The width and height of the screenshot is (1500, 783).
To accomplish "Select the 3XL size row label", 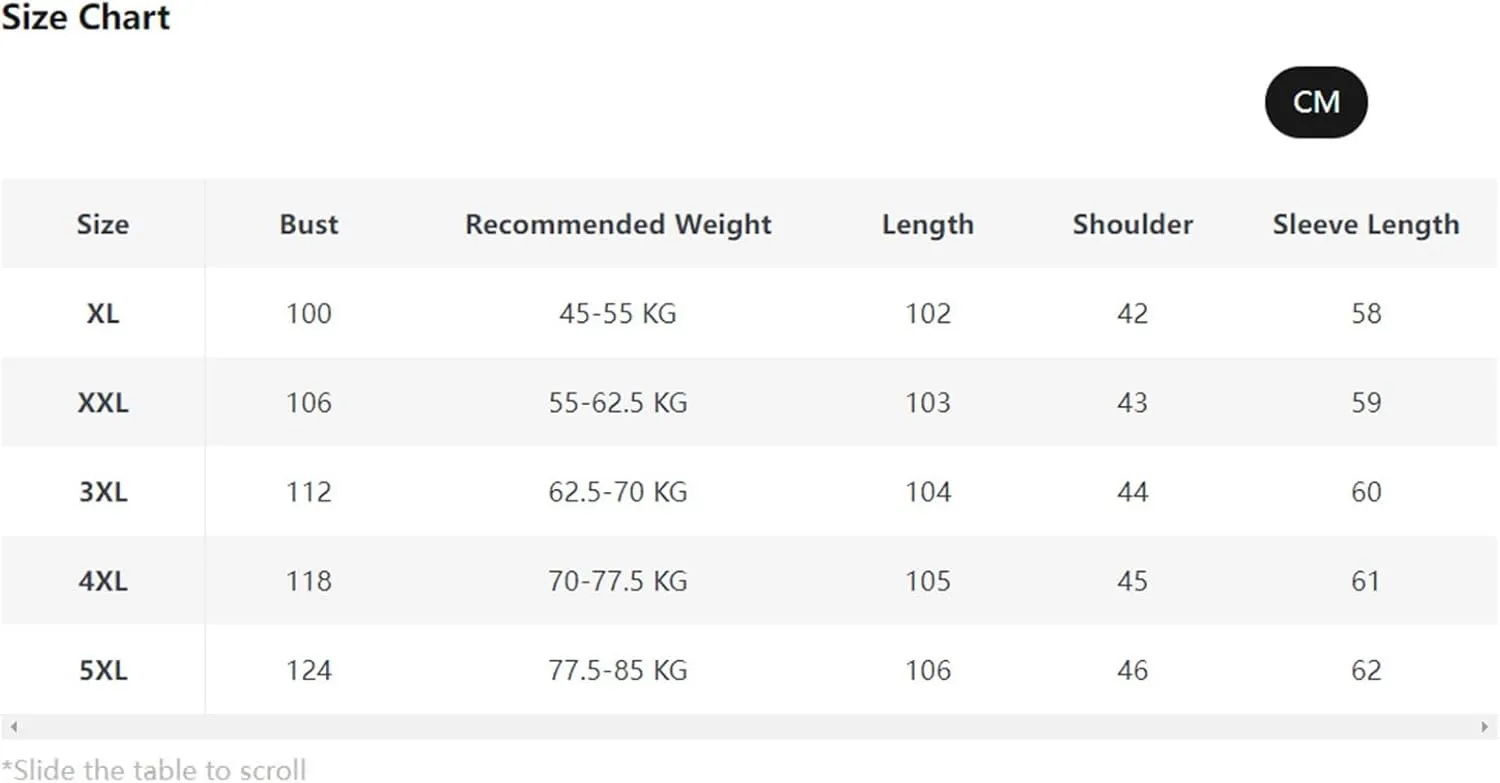I will tap(103, 492).
